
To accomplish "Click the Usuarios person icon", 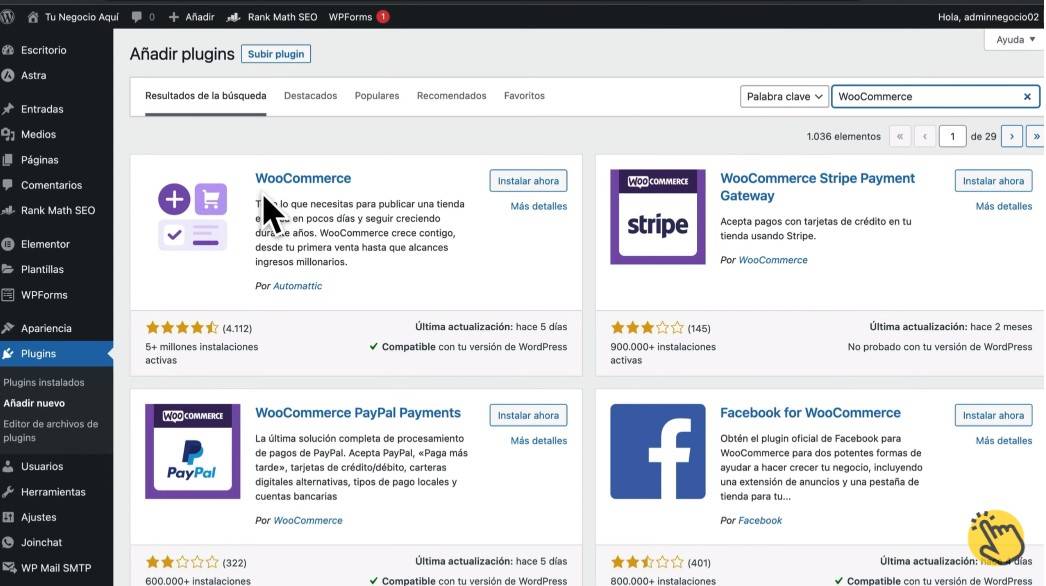I will [8, 467].
